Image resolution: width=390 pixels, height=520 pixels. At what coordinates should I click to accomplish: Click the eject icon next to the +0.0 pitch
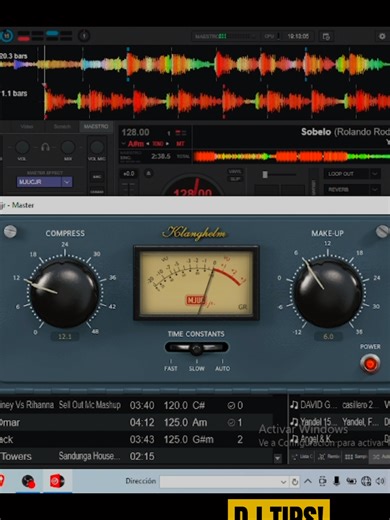pos(149,173)
